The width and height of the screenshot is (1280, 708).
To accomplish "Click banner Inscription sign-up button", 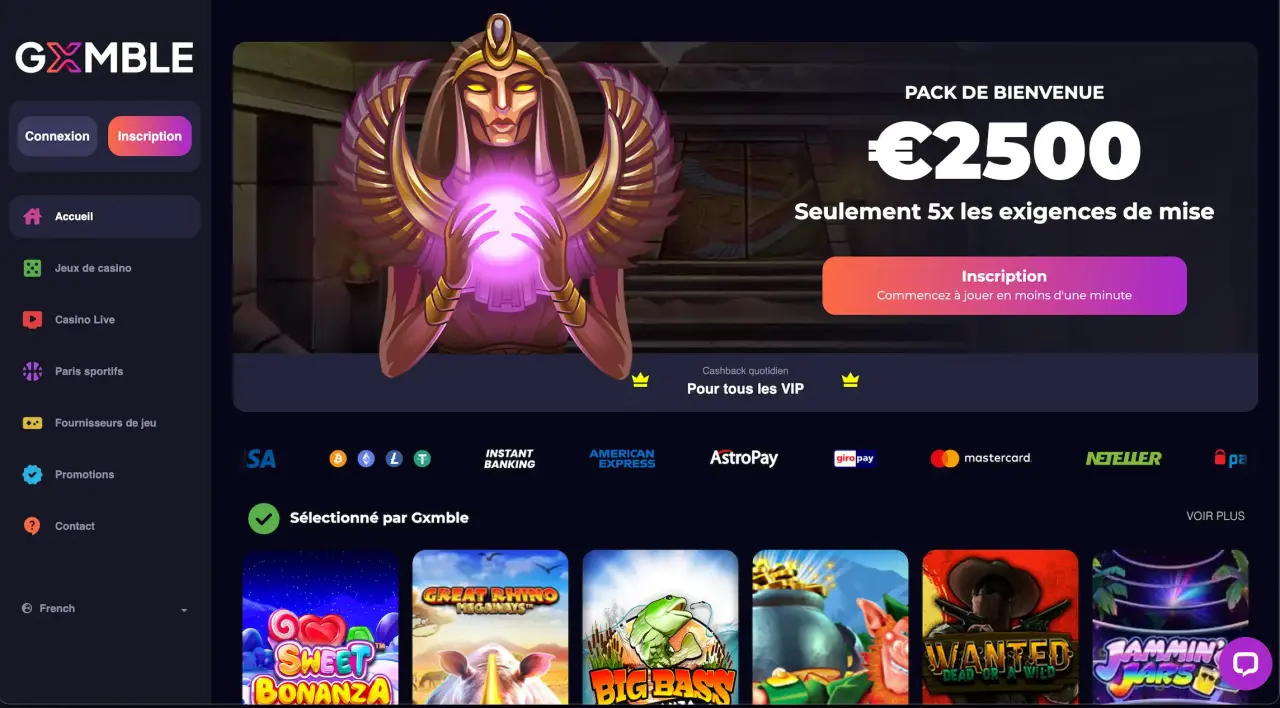I will click(1004, 285).
